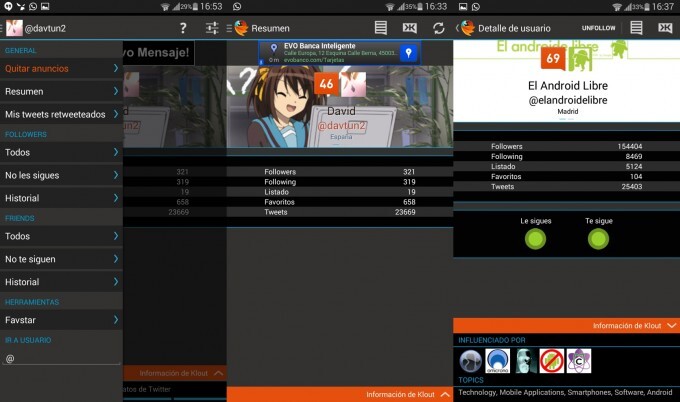Toggle the Te sigue green indicator
This screenshot has width=680, height=402.
[598, 239]
